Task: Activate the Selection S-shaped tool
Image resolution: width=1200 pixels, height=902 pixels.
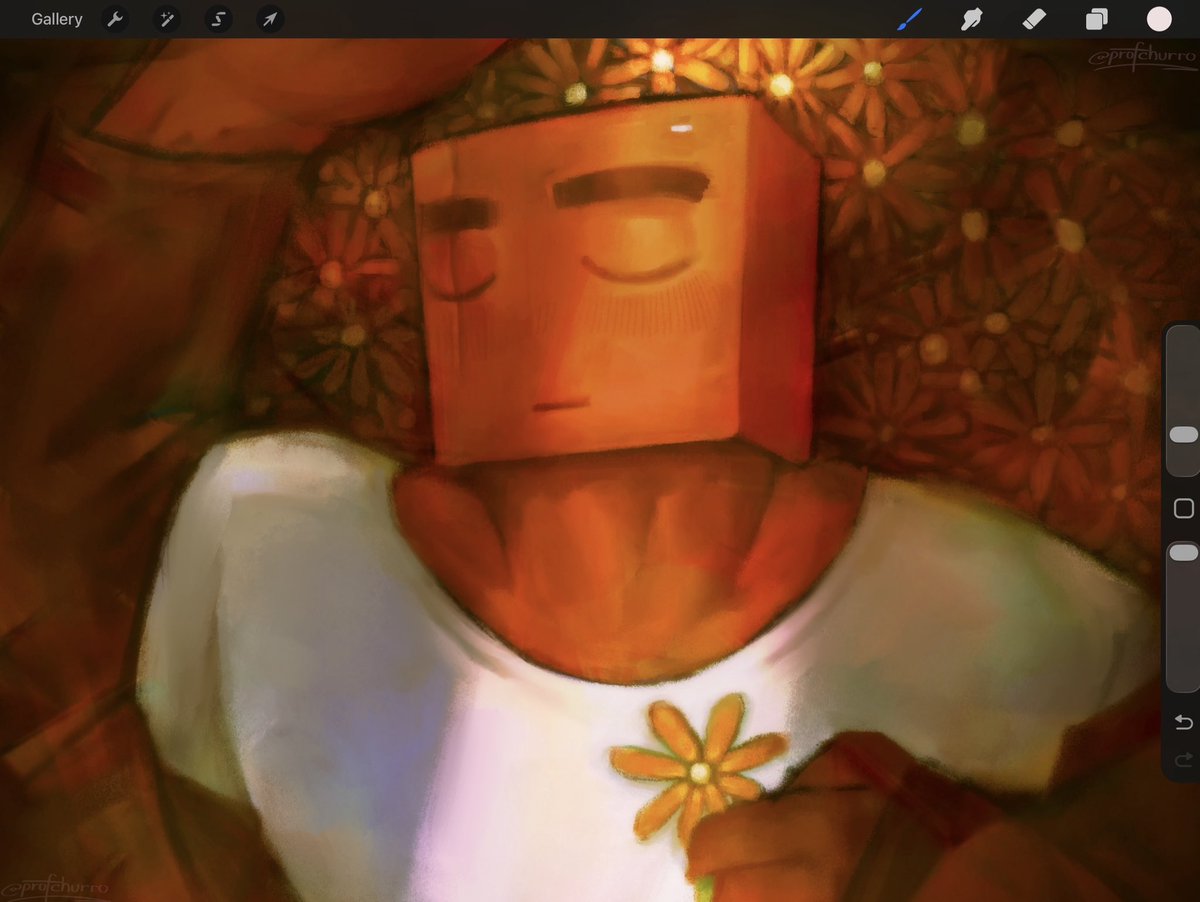Action: pos(218,19)
